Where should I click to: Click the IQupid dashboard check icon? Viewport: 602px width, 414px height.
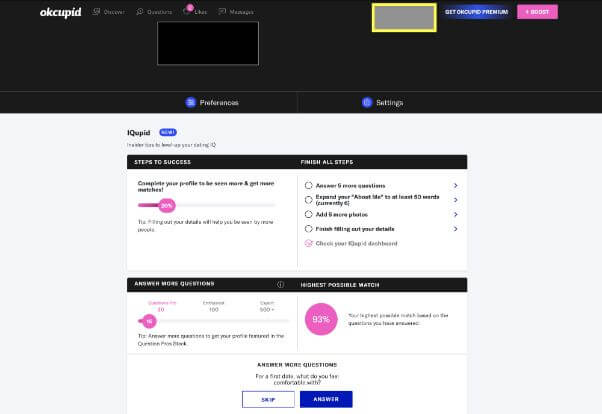tap(308, 243)
